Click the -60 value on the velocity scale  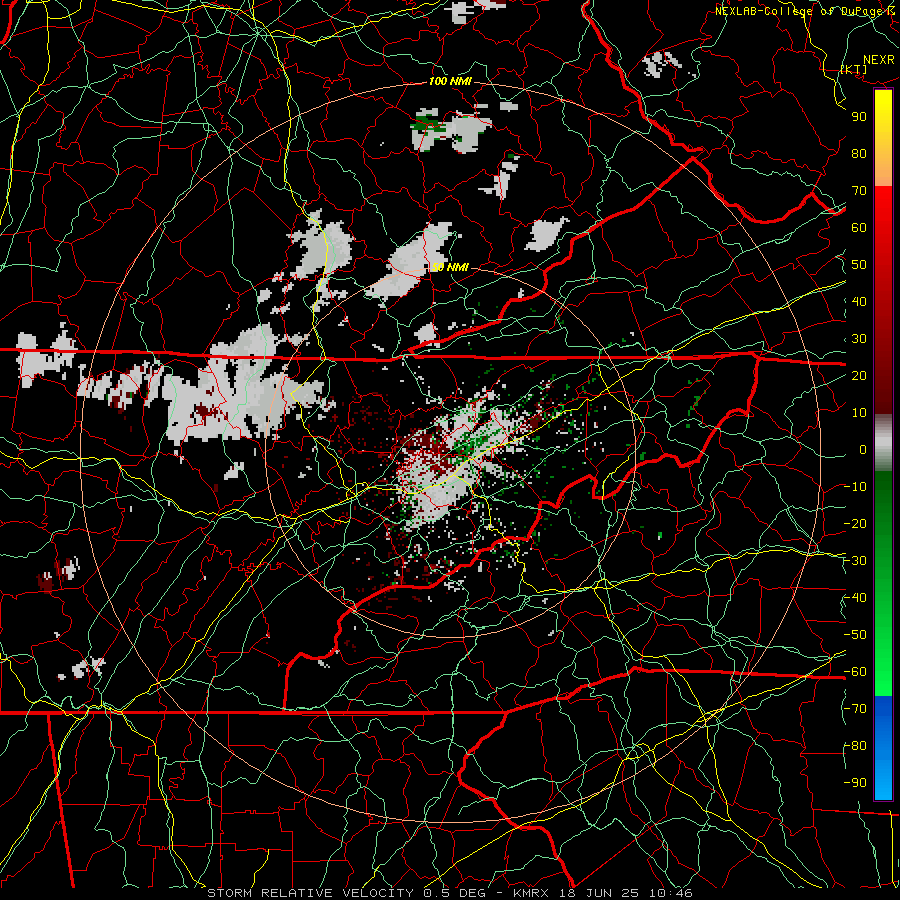tap(855, 672)
